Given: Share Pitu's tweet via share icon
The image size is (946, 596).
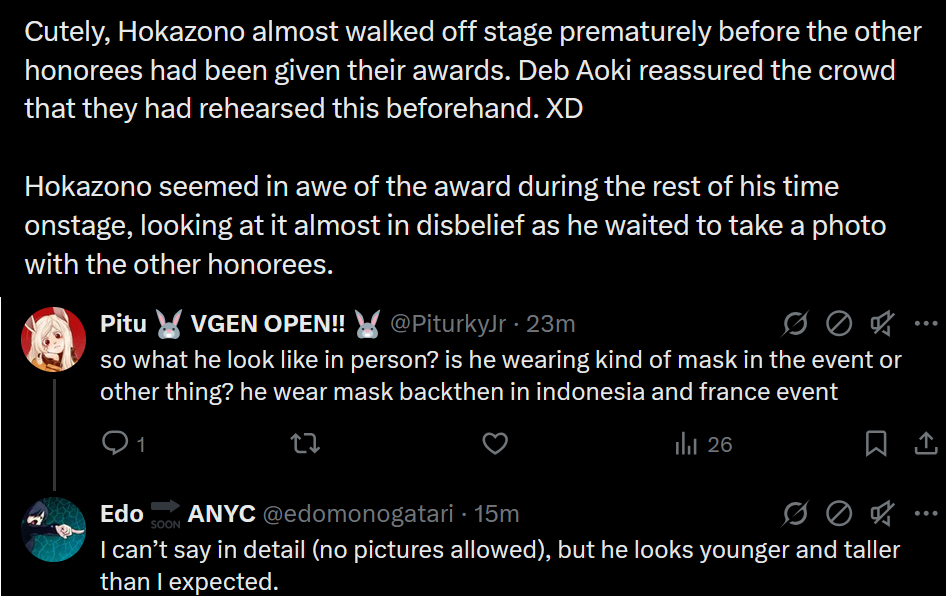Looking at the screenshot, I should [925, 444].
